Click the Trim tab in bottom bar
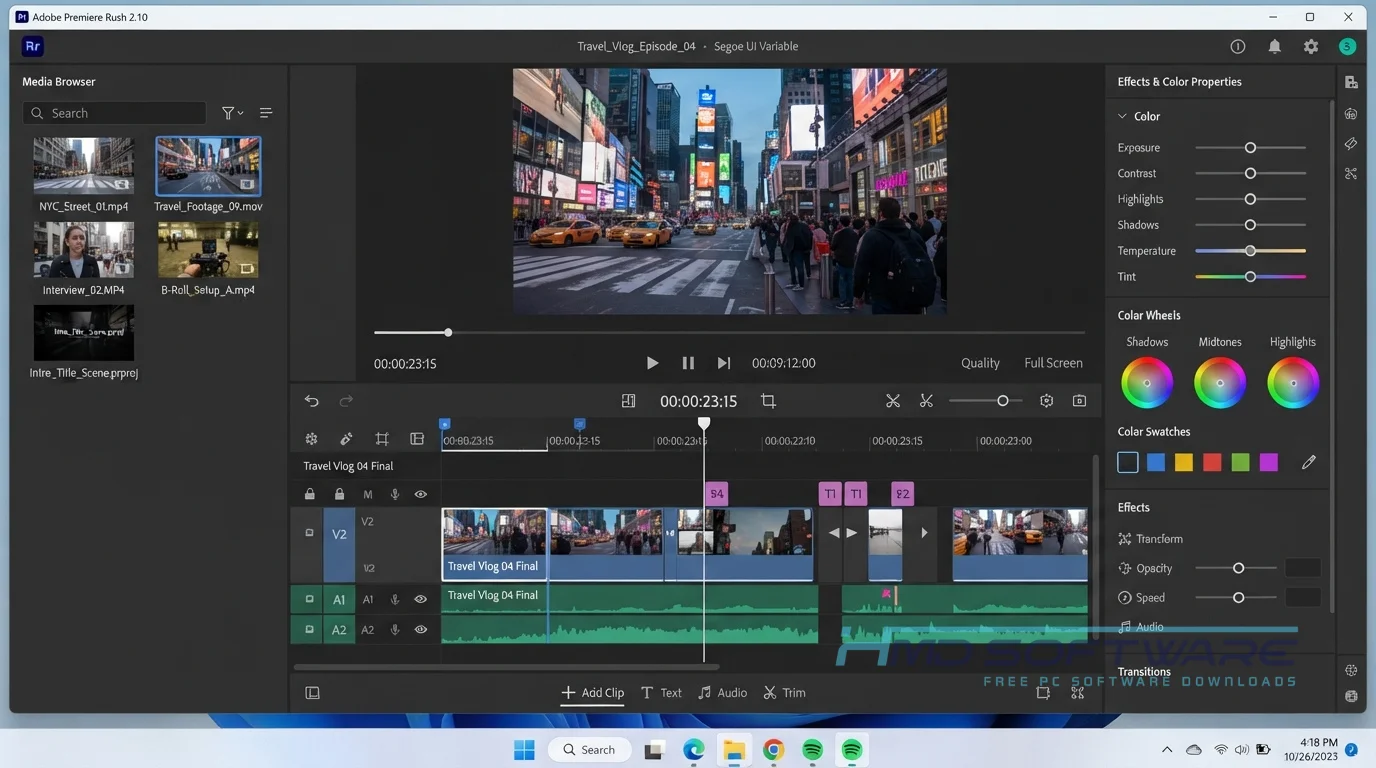Image resolution: width=1376 pixels, height=768 pixels. (784, 692)
